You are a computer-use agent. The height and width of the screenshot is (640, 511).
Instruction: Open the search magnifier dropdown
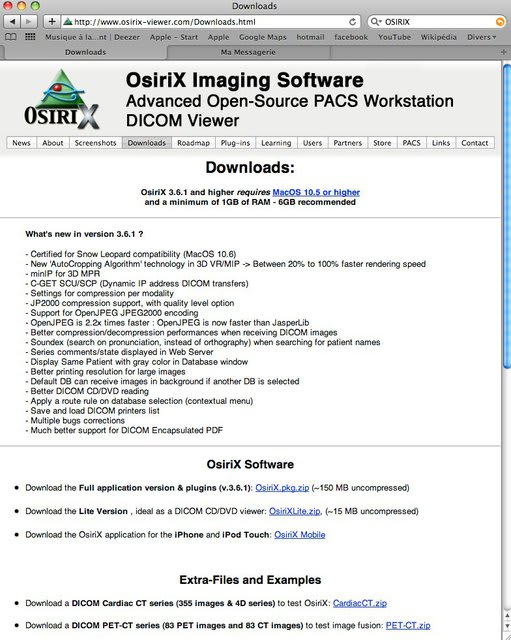(375, 22)
